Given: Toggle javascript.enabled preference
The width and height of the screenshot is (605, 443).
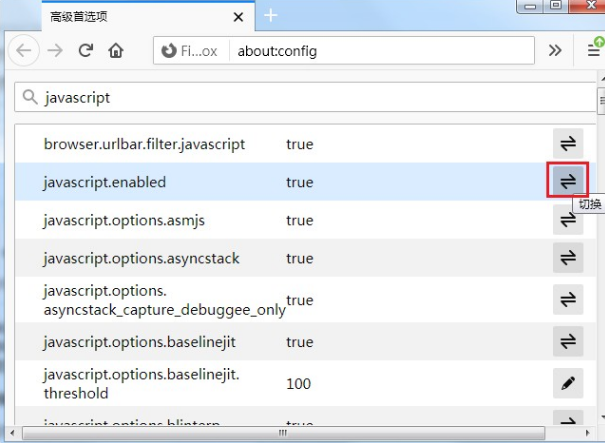Looking at the screenshot, I should (568, 182).
